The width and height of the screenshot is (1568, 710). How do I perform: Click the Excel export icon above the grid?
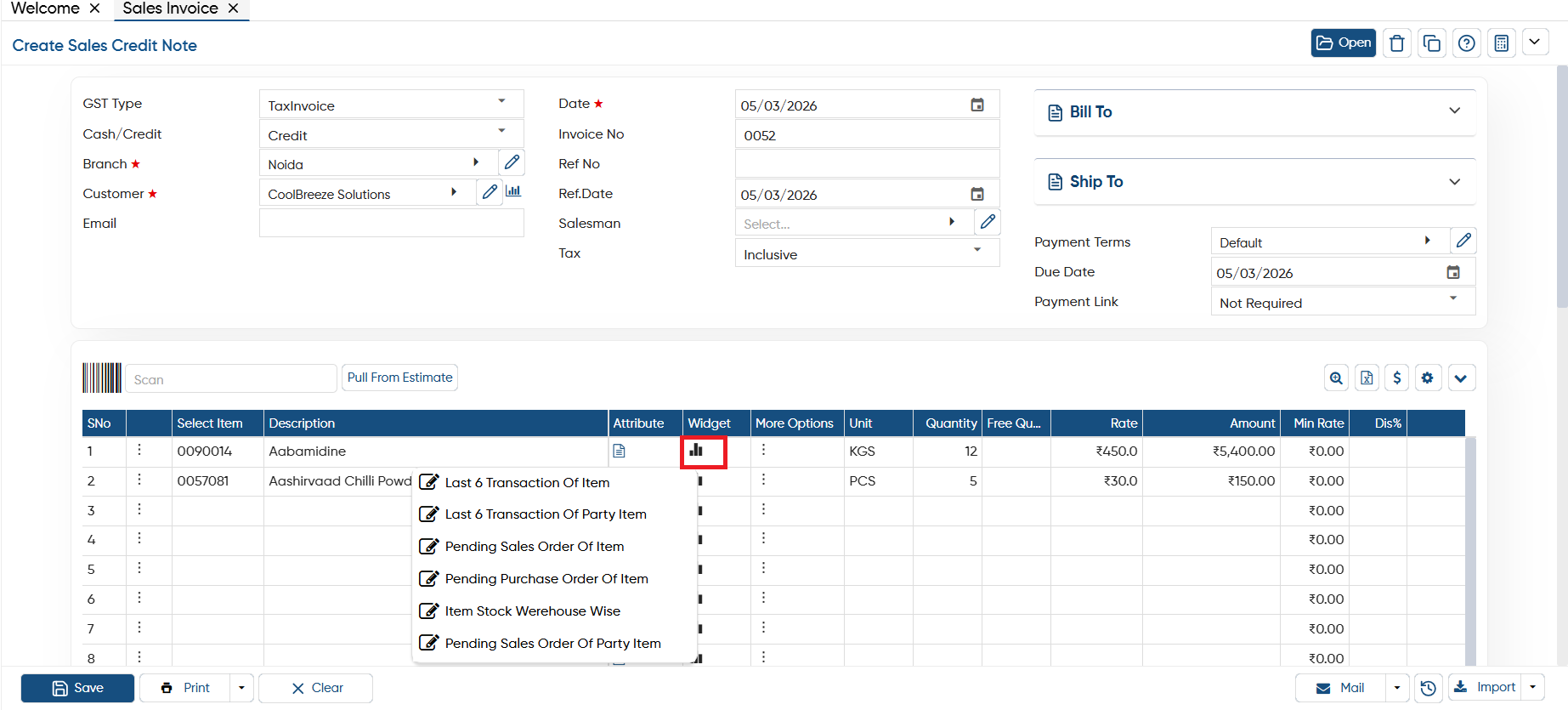[1367, 378]
